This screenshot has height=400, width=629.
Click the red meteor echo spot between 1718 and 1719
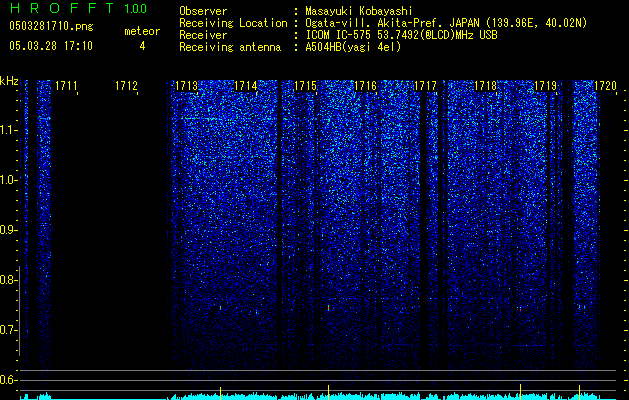(x=520, y=309)
